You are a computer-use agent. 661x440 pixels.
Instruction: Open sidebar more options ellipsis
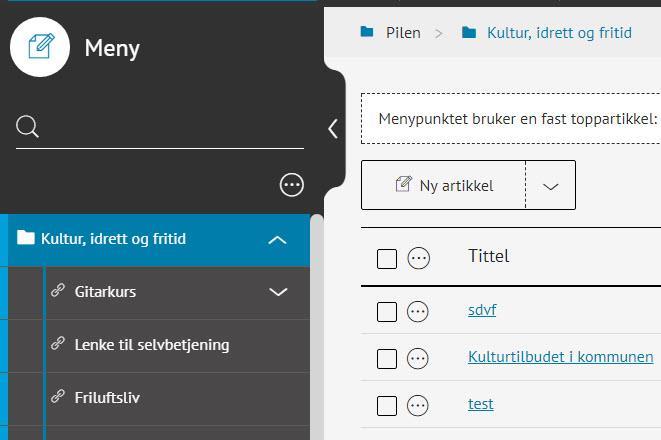click(292, 184)
